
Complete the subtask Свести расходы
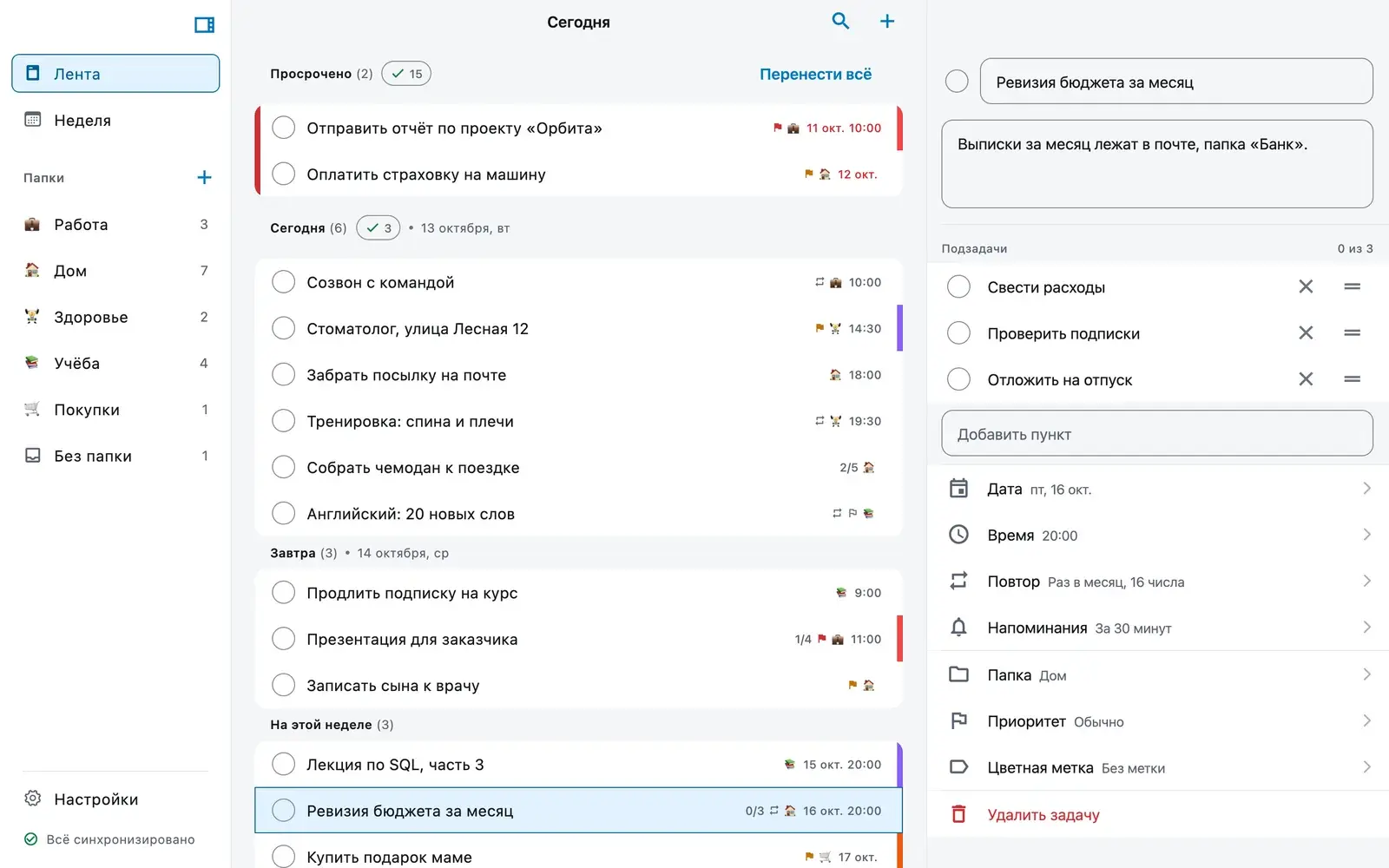958,286
